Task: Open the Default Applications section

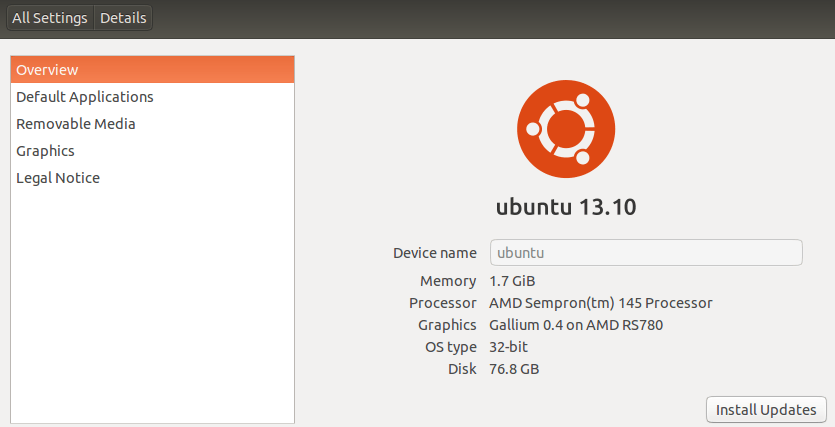Action: pyautogui.click(x=85, y=97)
